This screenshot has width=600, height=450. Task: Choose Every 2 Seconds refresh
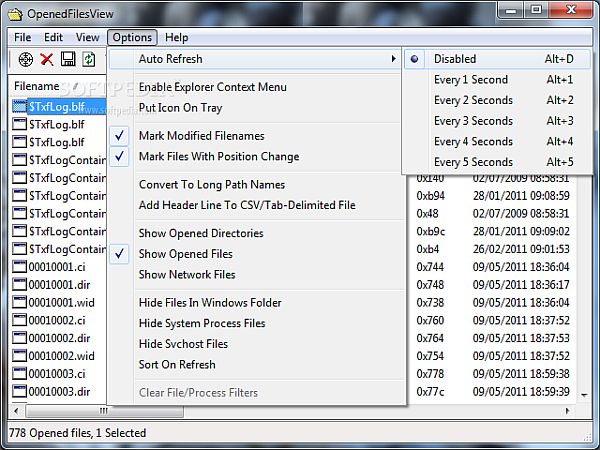[497, 100]
